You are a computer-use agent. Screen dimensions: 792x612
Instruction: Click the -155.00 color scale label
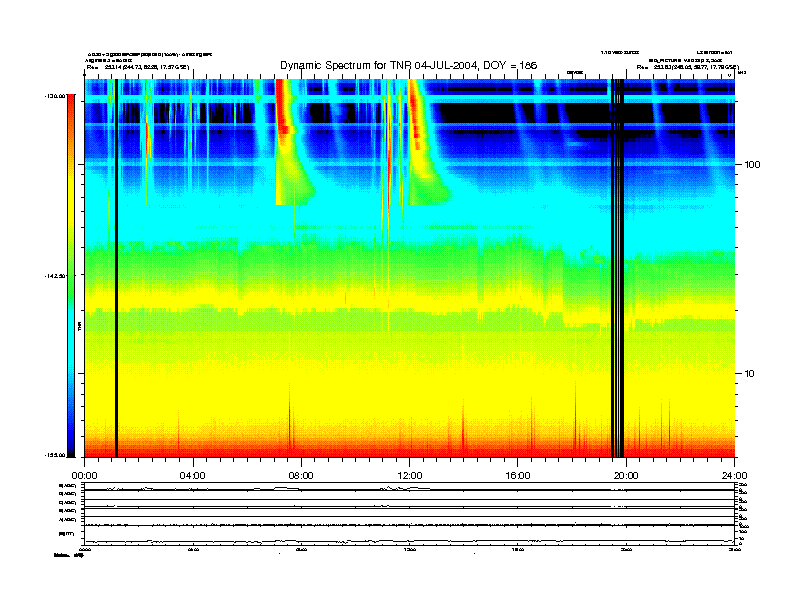[x=55, y=455]
